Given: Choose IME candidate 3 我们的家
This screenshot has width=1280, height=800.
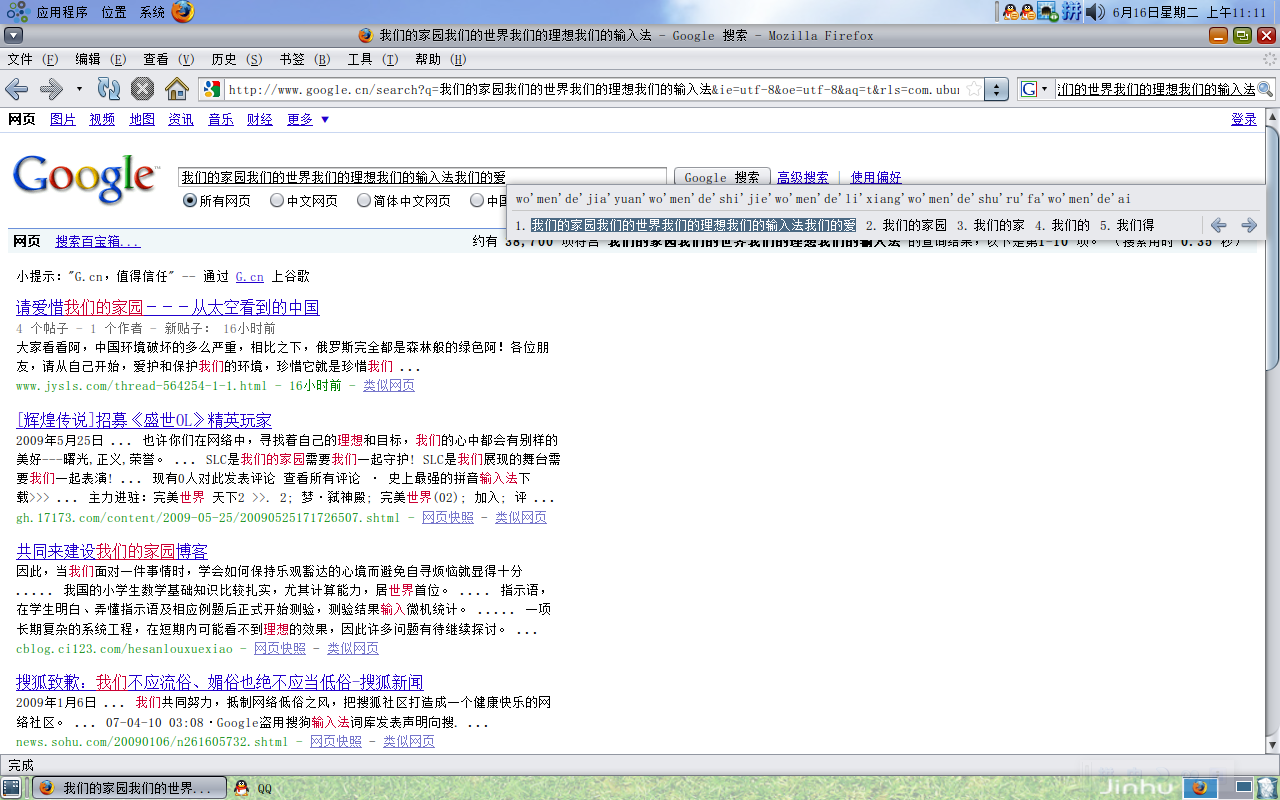Looking at the screenshot, I should click(990, 225).
